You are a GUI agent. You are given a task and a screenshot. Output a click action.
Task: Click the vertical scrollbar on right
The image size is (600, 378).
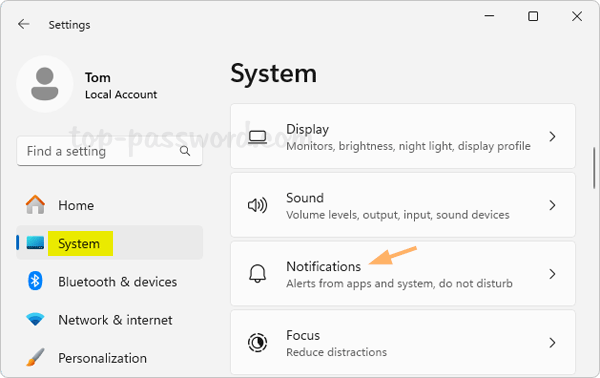click(x=594, y=168)
